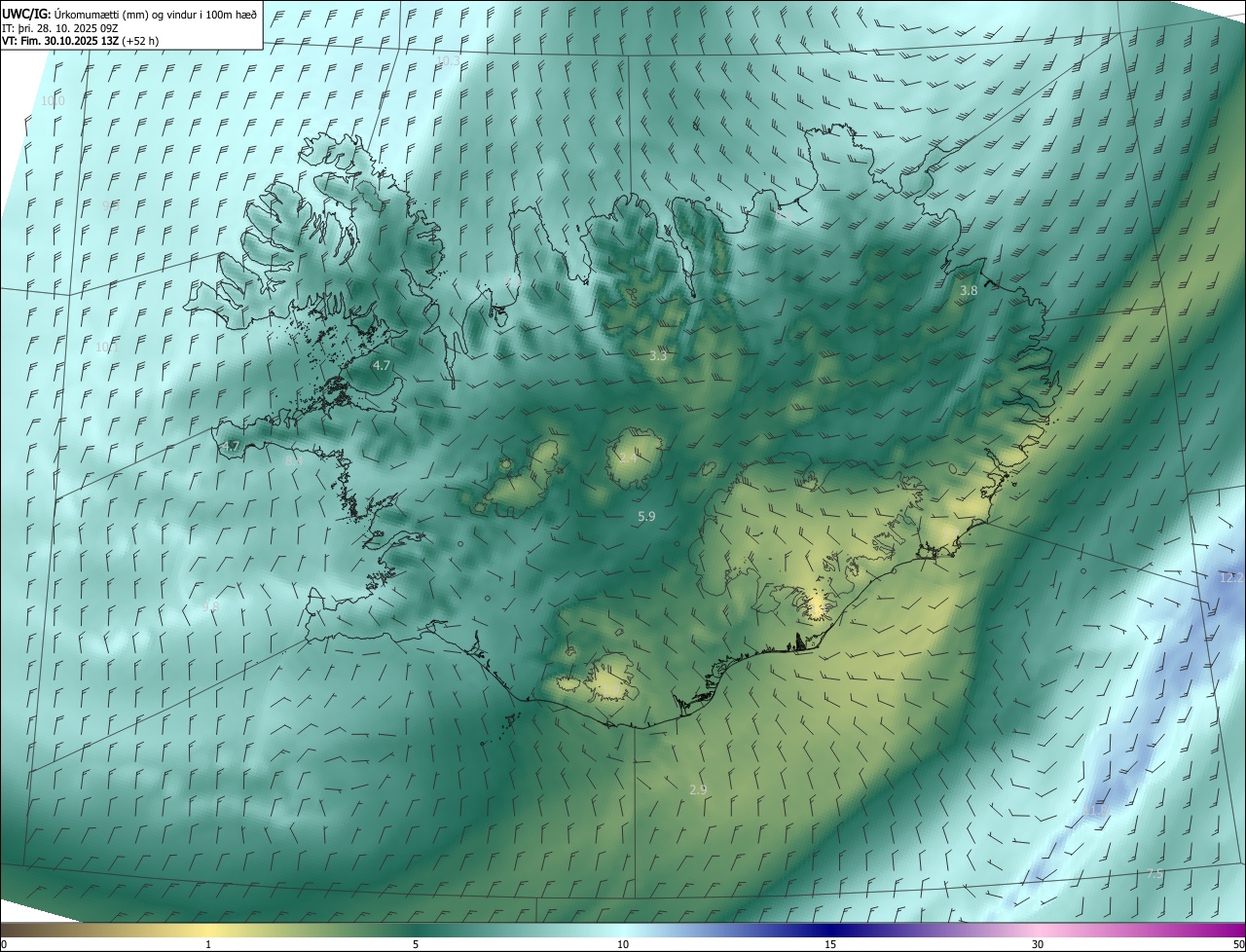Click the 3.8 value in East Iceland

coord(969,291)
